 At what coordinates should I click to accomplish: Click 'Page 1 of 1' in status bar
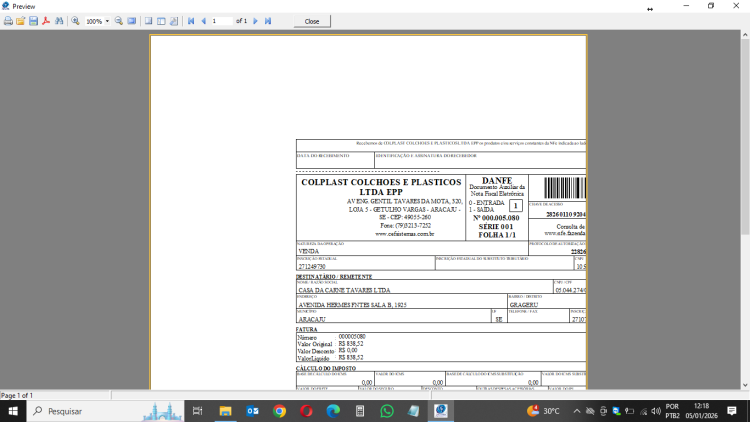pos(17,395)
